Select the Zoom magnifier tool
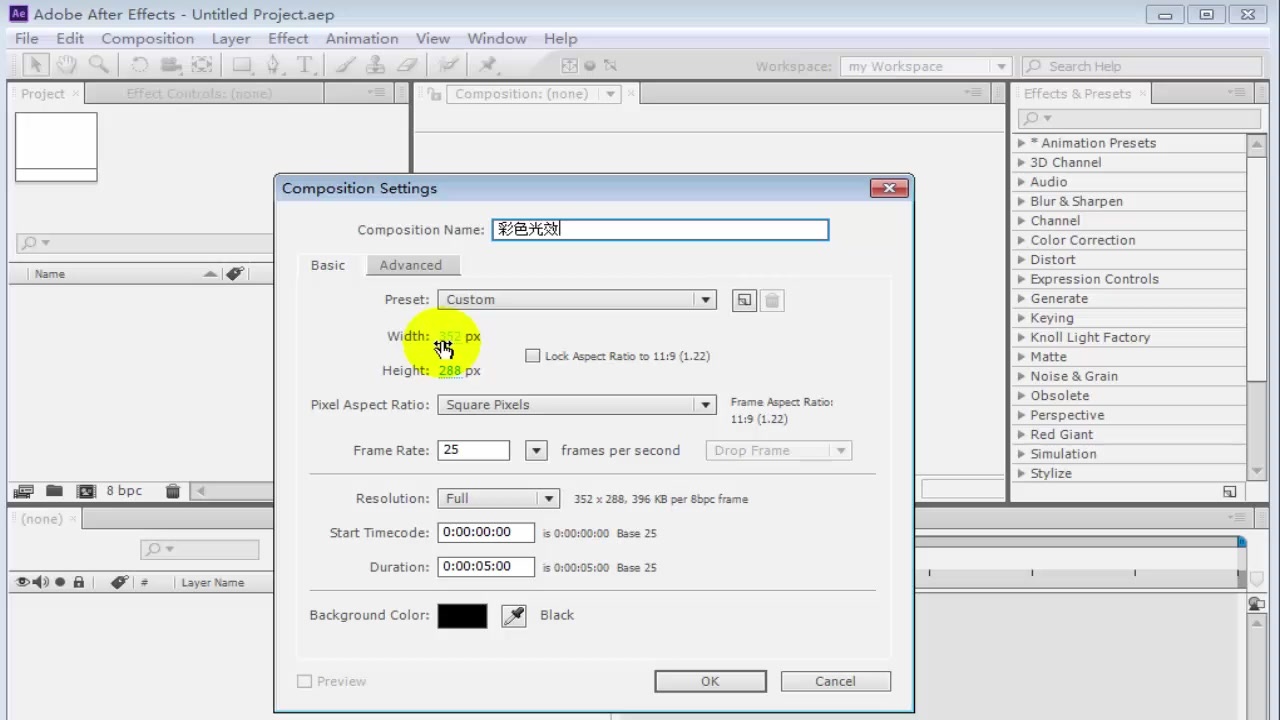The width and height of the screenshot is (1280, 720). point(98,65)
